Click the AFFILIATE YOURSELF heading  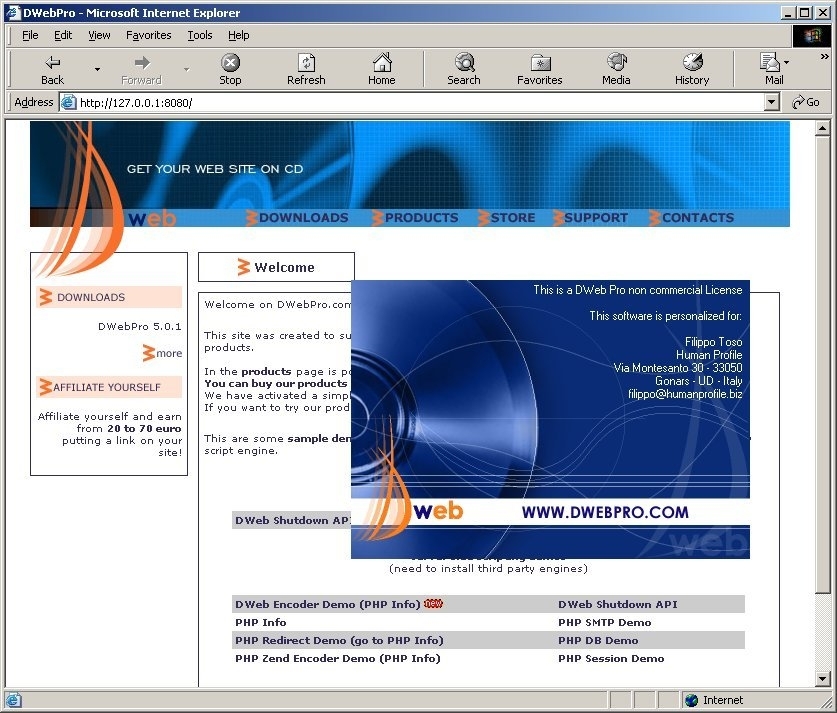pyautogui.click(x=109, y=387)
